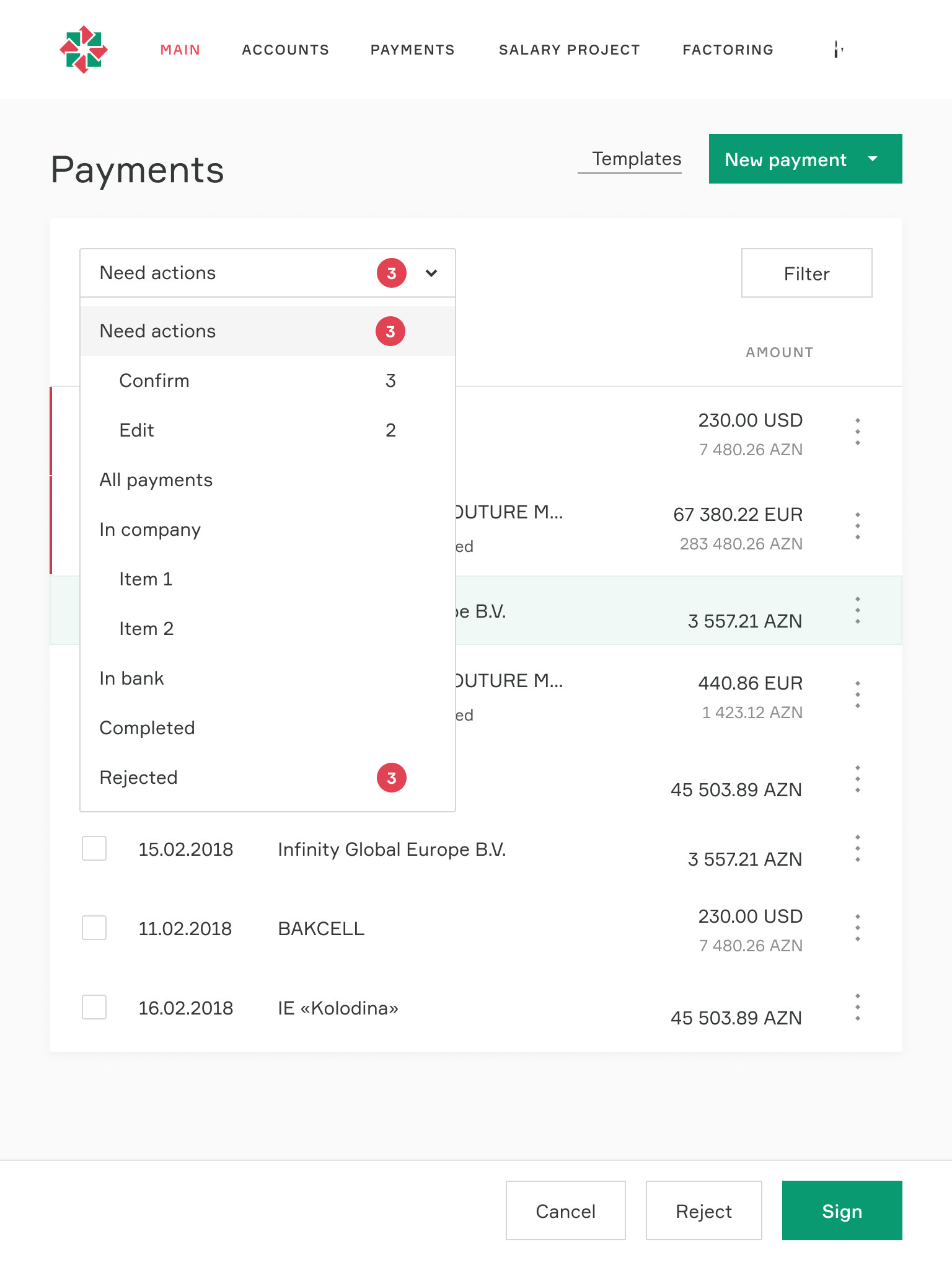Click payee name Infinity Global Europe B.V.
Screen dimensions: 952x1270
(392, 849)
